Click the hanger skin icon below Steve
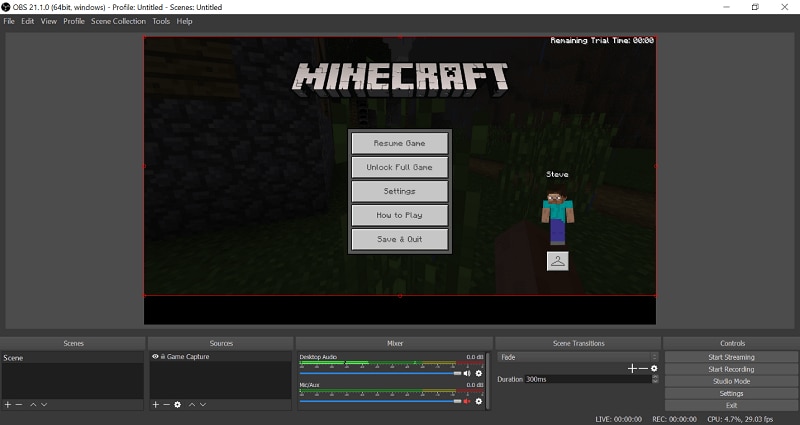Screen dimensions: 800x425 pyautogui.click(x=558, y=261)
